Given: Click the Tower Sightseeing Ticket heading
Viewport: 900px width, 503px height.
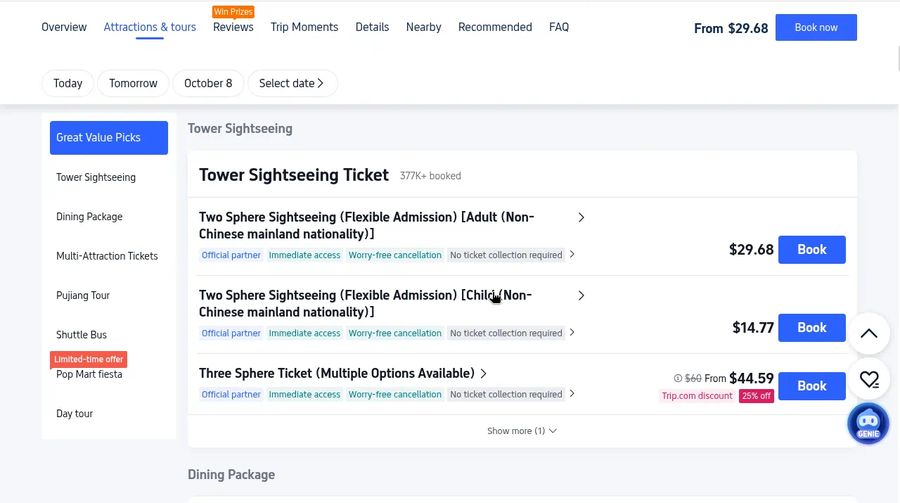Looking at the screenshot, I should pyautogui.click(x=294, y=175).
